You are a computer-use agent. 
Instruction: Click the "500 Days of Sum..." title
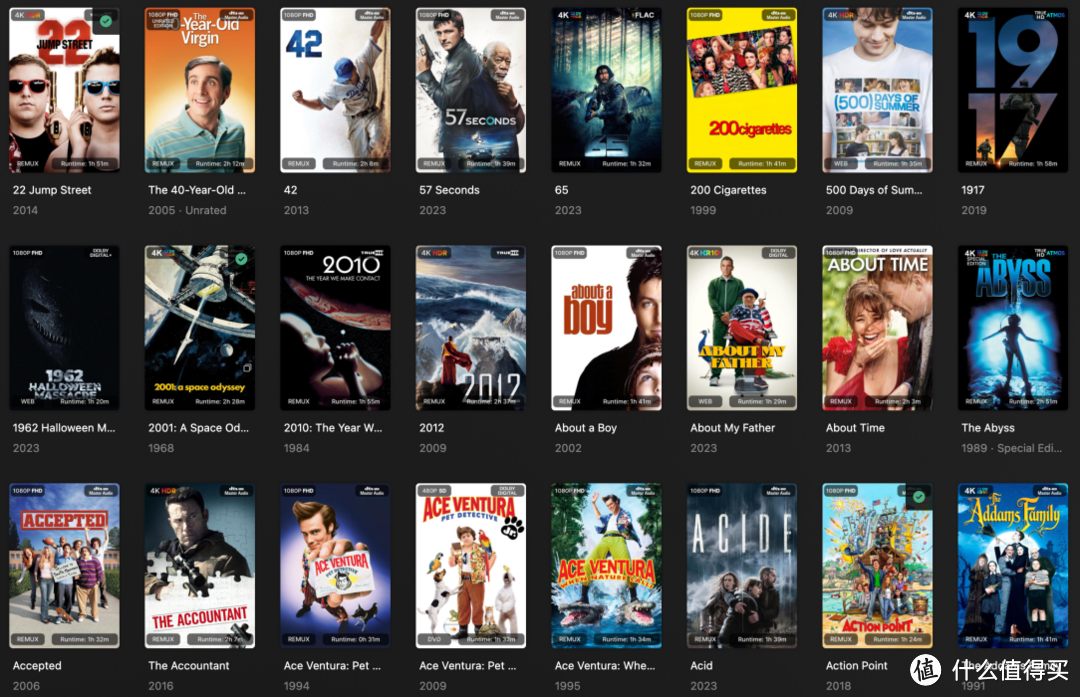pyautogui.click(x=874, y=190)
